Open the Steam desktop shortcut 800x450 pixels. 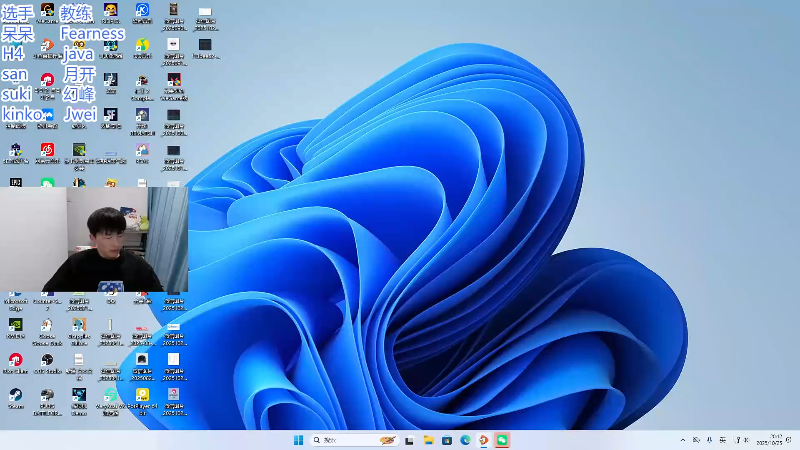[x=15, y=395]
